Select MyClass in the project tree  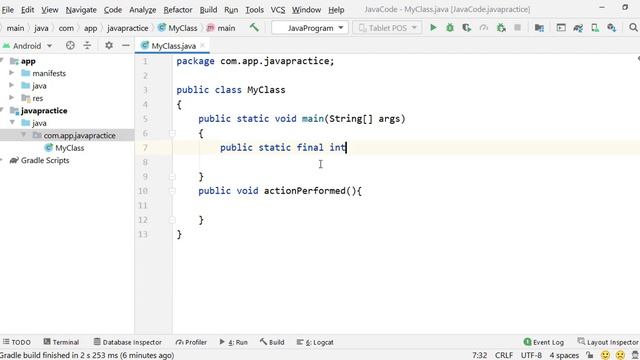pos(69,148)
